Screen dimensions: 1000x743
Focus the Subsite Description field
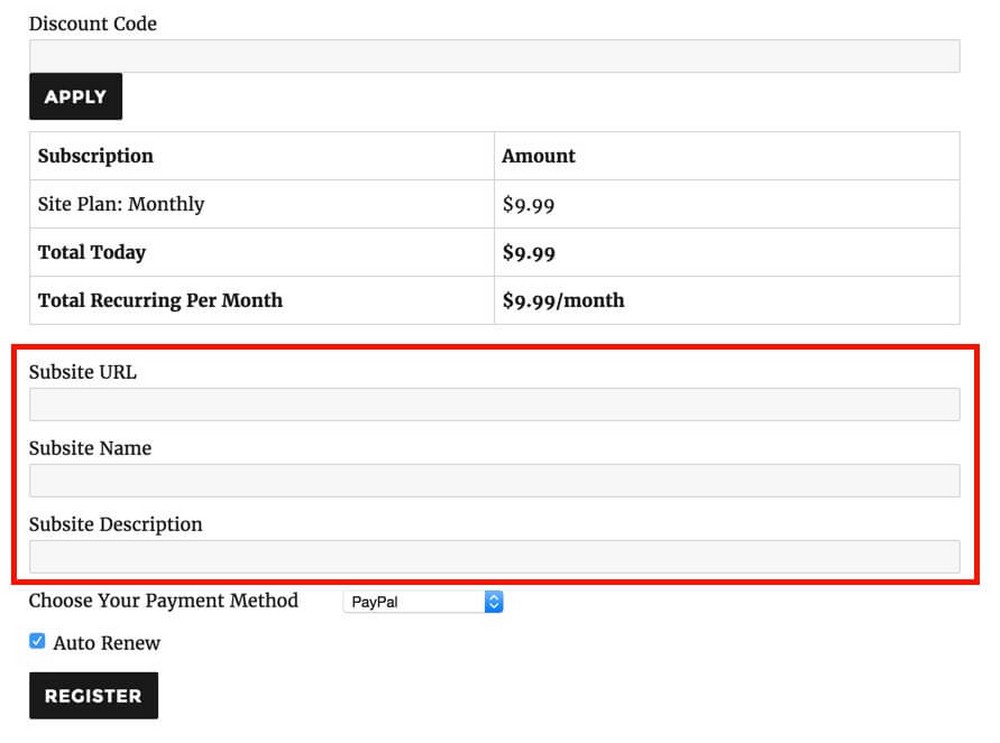[494, 556]
